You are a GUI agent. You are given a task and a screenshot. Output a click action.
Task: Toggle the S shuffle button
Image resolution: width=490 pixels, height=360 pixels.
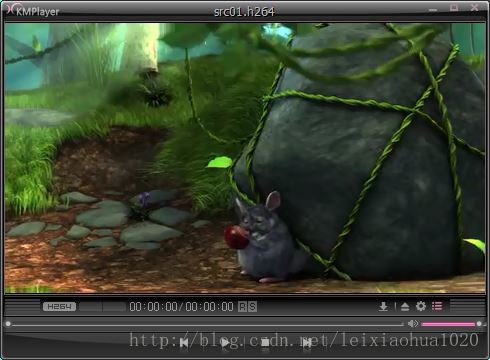click(252, 306)
